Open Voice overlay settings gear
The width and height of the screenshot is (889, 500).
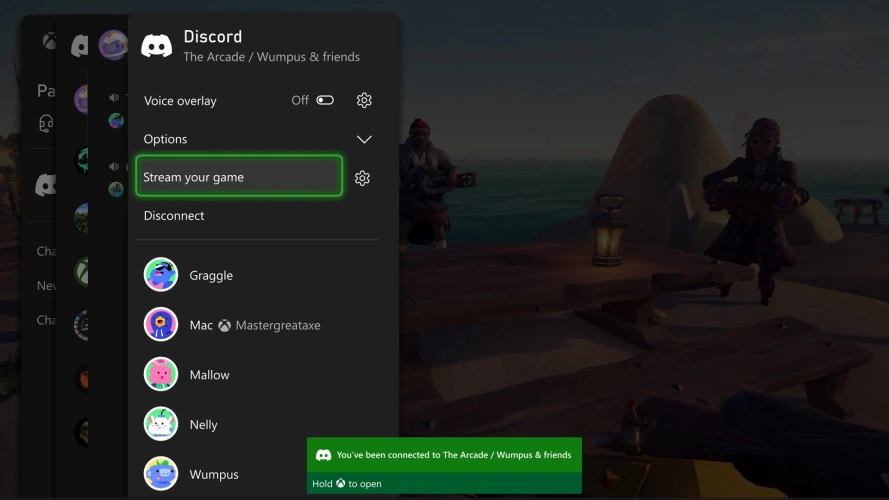coord(364,101)
